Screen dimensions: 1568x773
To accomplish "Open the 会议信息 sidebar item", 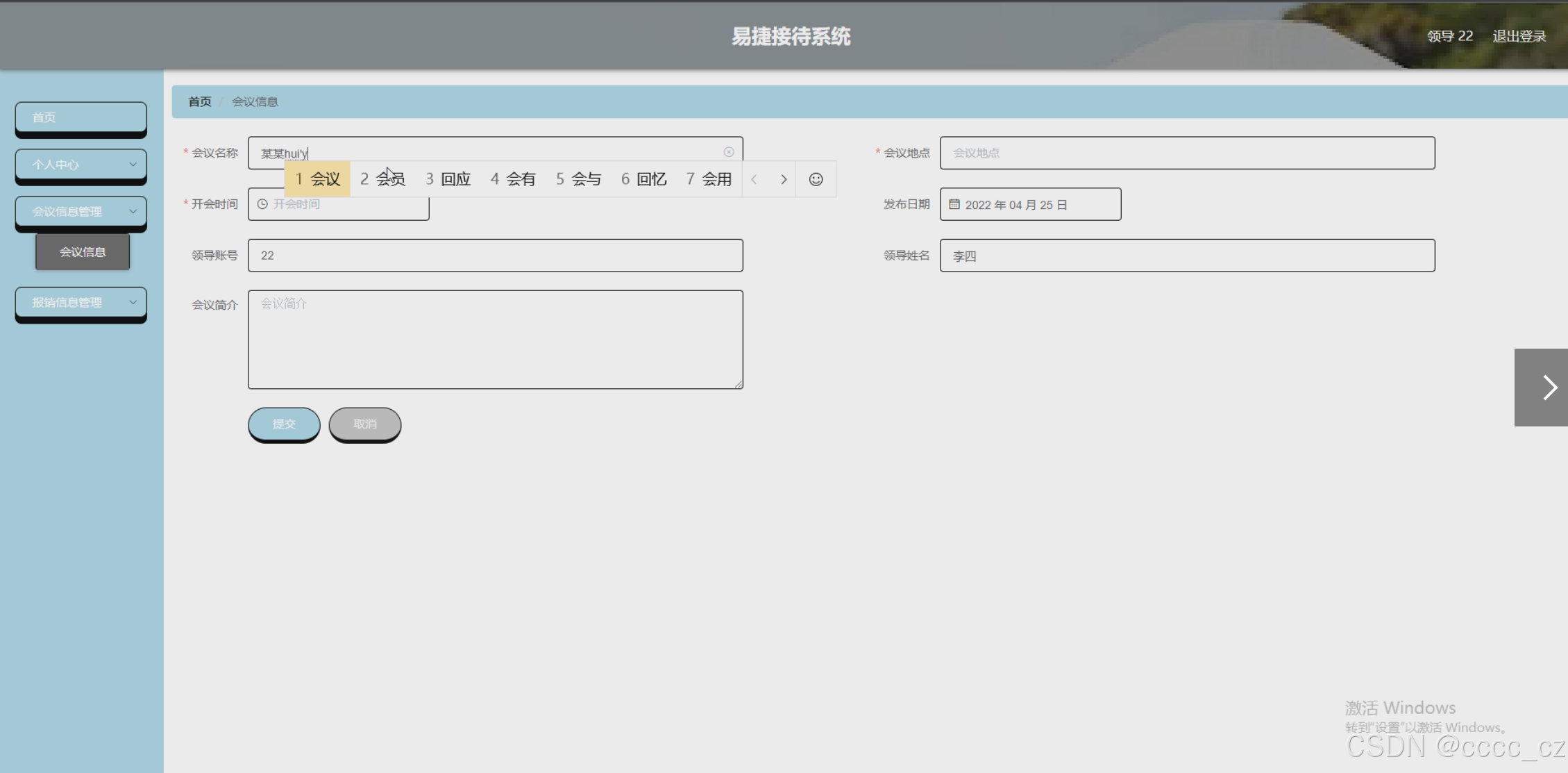I will [x=82, y=251].
